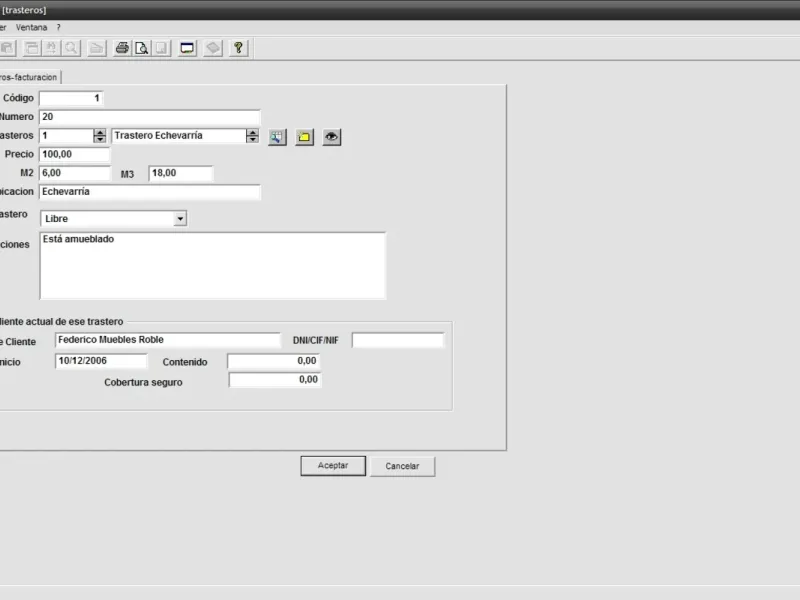Click the Aceptar button
Viewport: 800px width, 600px height.
pos(333,466)
